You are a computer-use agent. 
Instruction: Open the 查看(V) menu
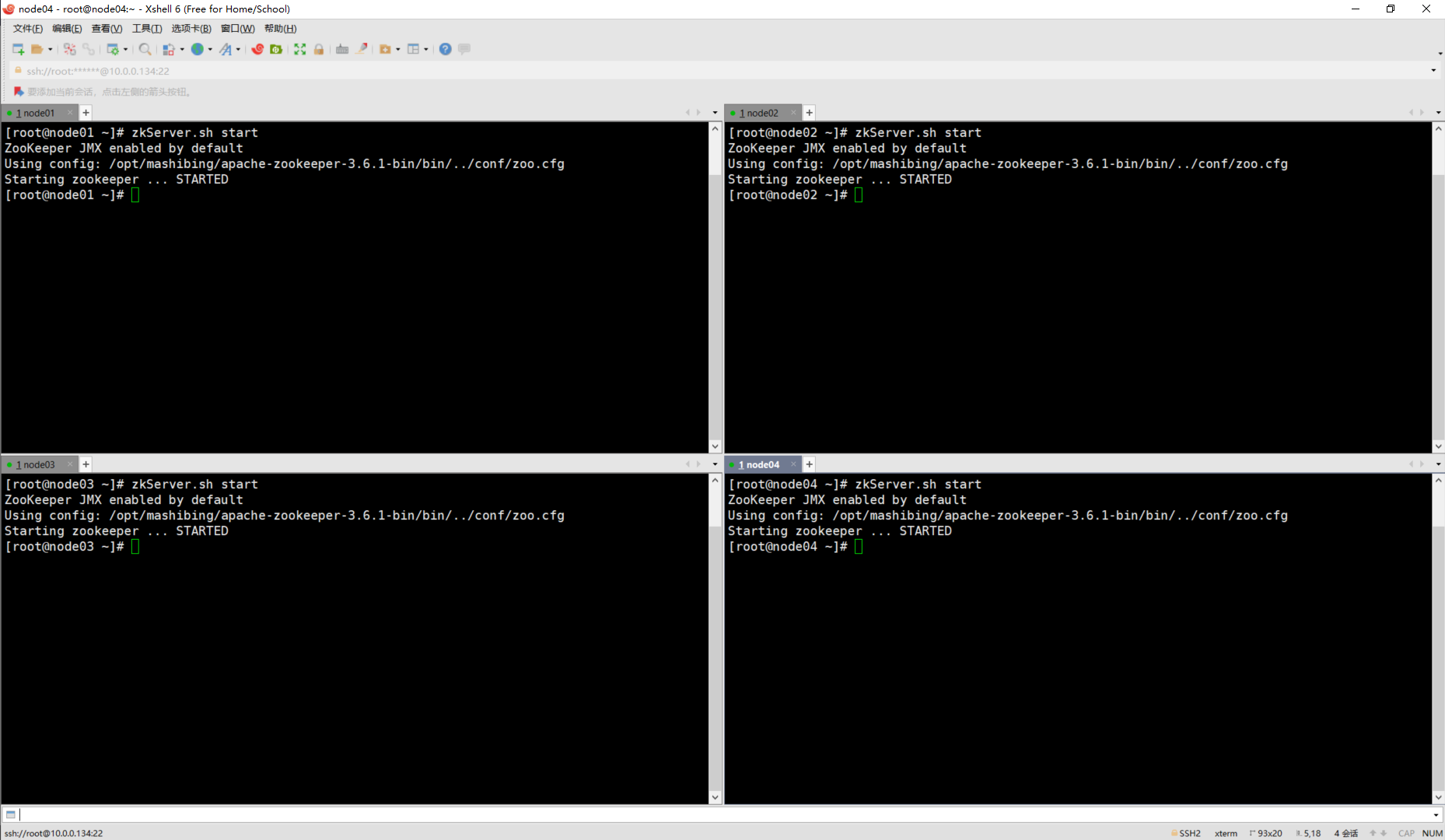click(x=107, y=29)
